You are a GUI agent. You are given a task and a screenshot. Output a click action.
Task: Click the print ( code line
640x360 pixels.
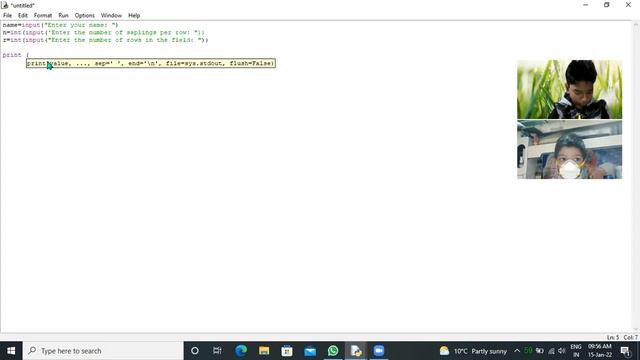pyautogui.click(x=16, y=55)
